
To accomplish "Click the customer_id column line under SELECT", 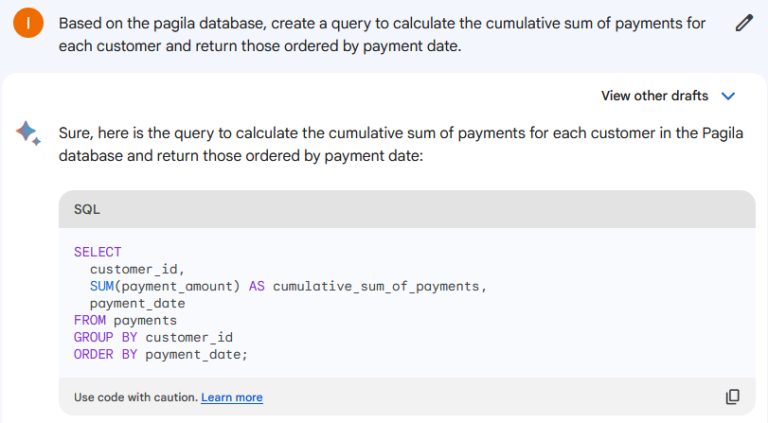I will (x=137, y=269).
